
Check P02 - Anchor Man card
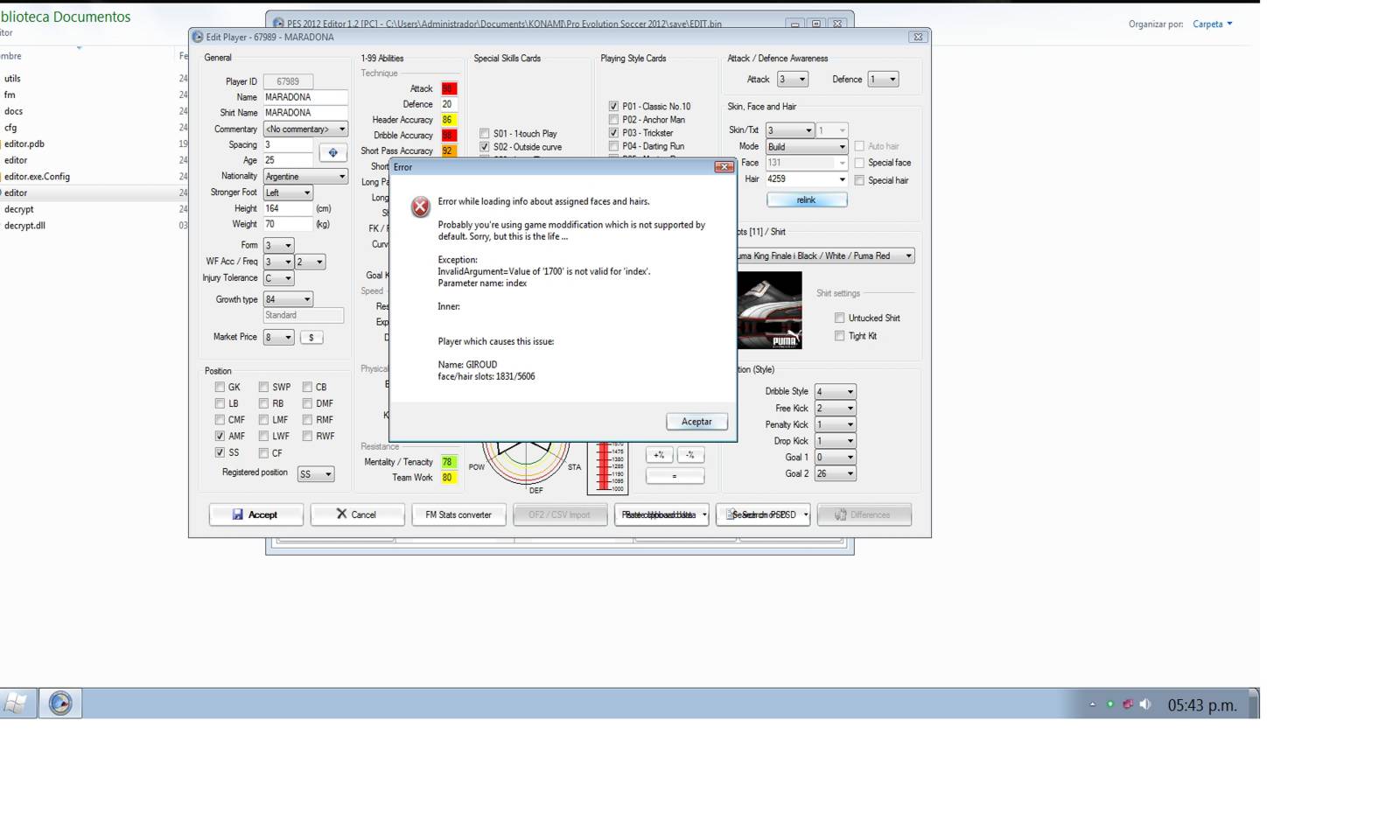tap(613, 120)
